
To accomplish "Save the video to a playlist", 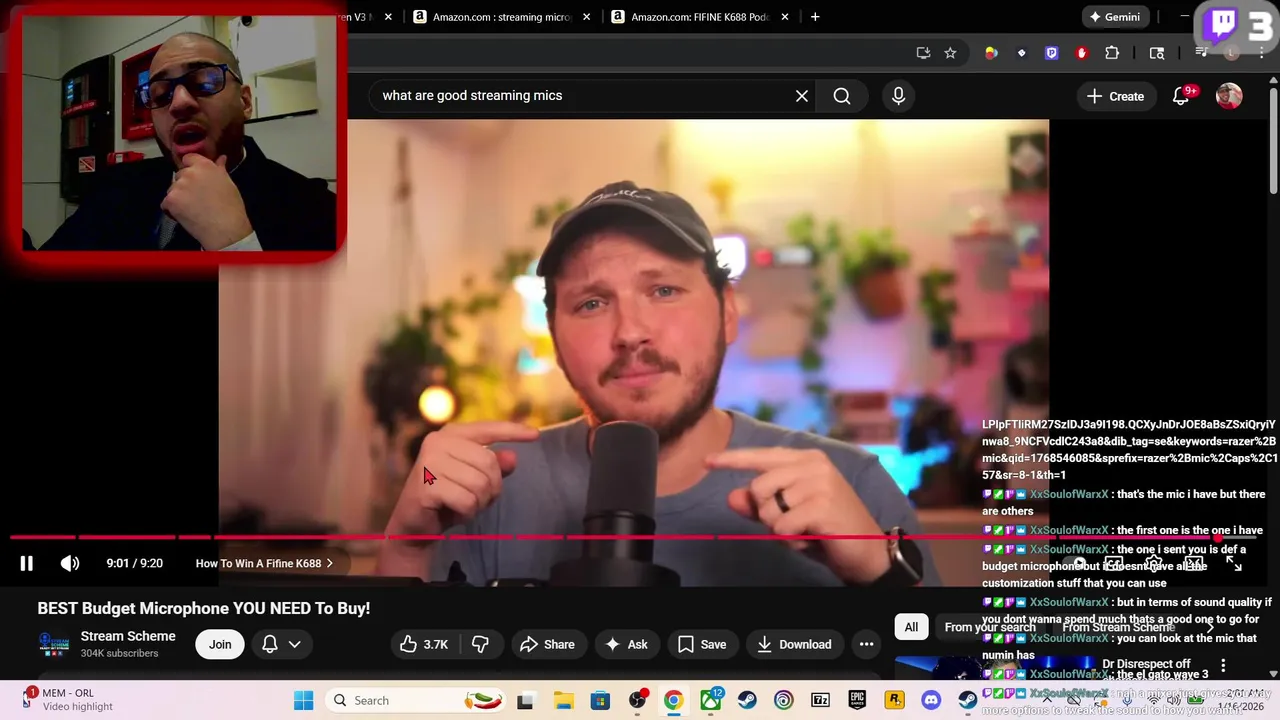I will click(702, 645).
